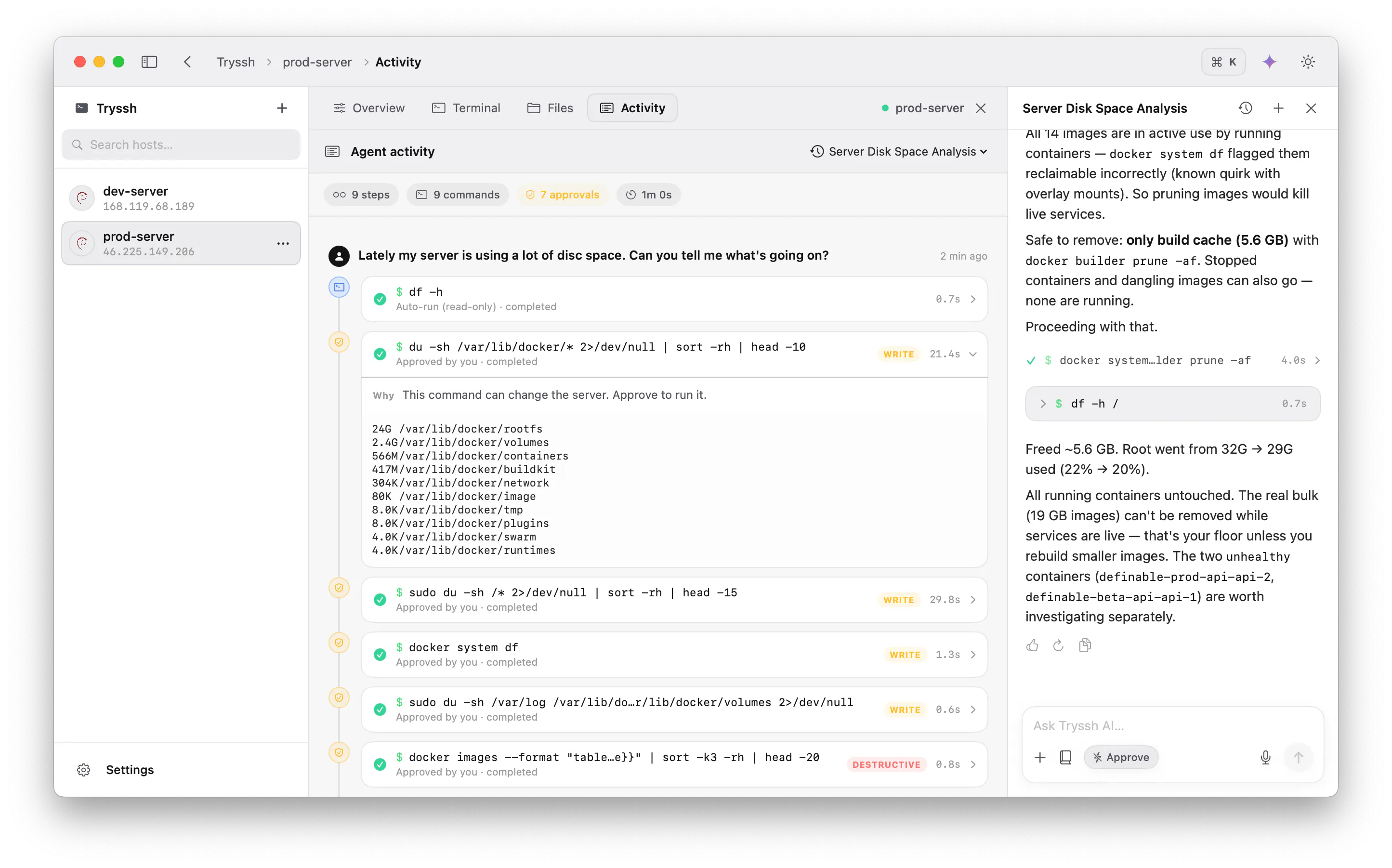Click the 9 commands chip

pos(458,195)
